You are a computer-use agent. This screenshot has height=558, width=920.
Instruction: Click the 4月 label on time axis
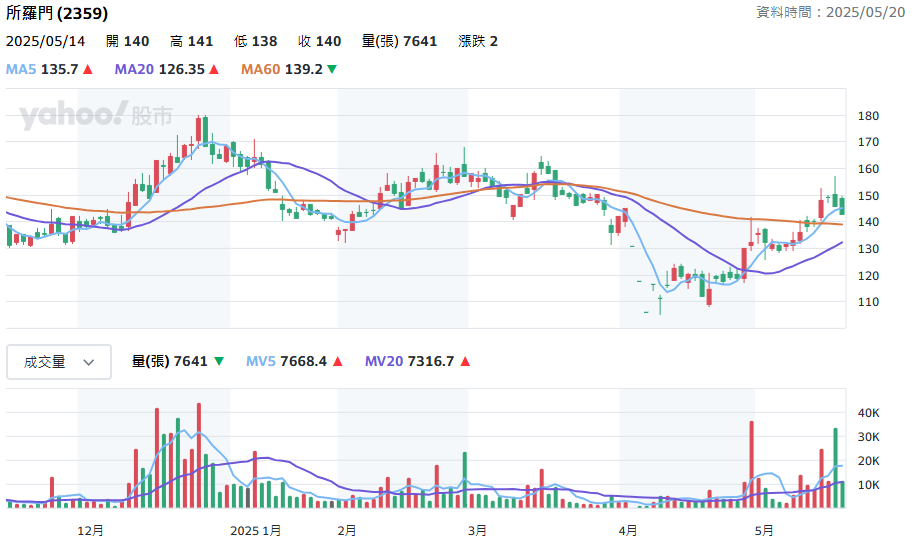click(x=628, y=530)
